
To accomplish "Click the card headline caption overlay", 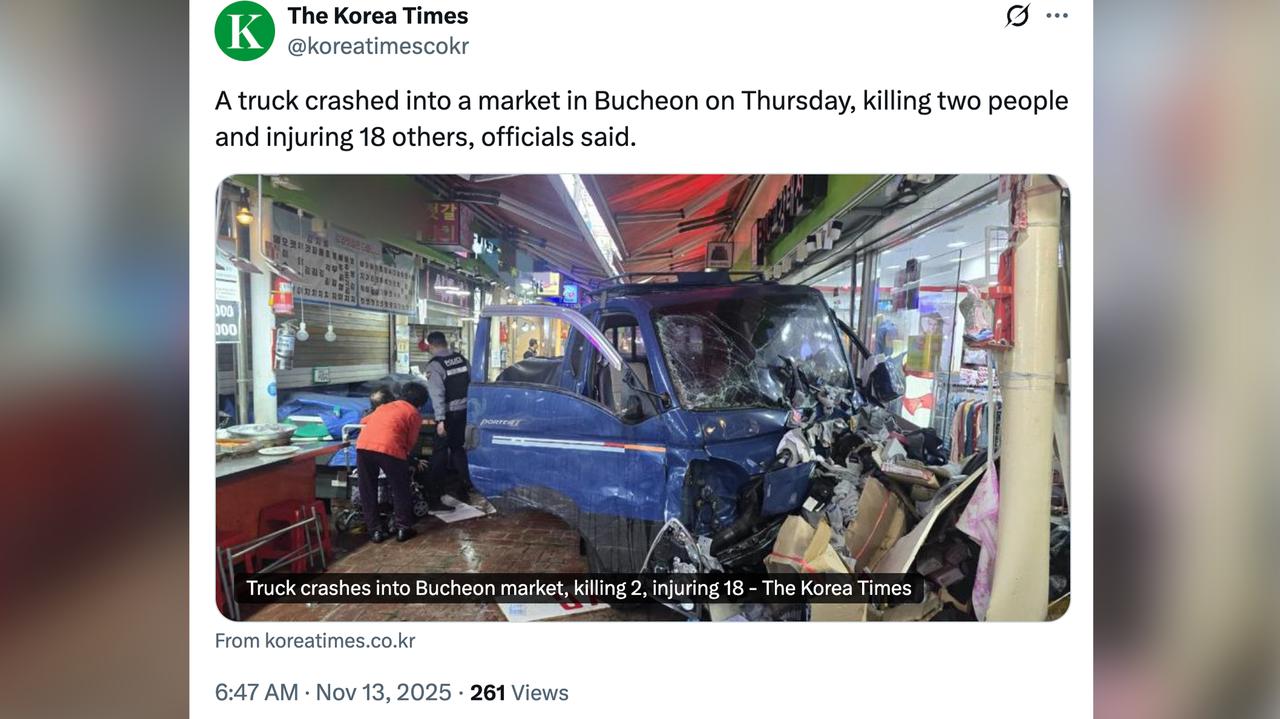I will pyautogui.click(x=579, y=588).
